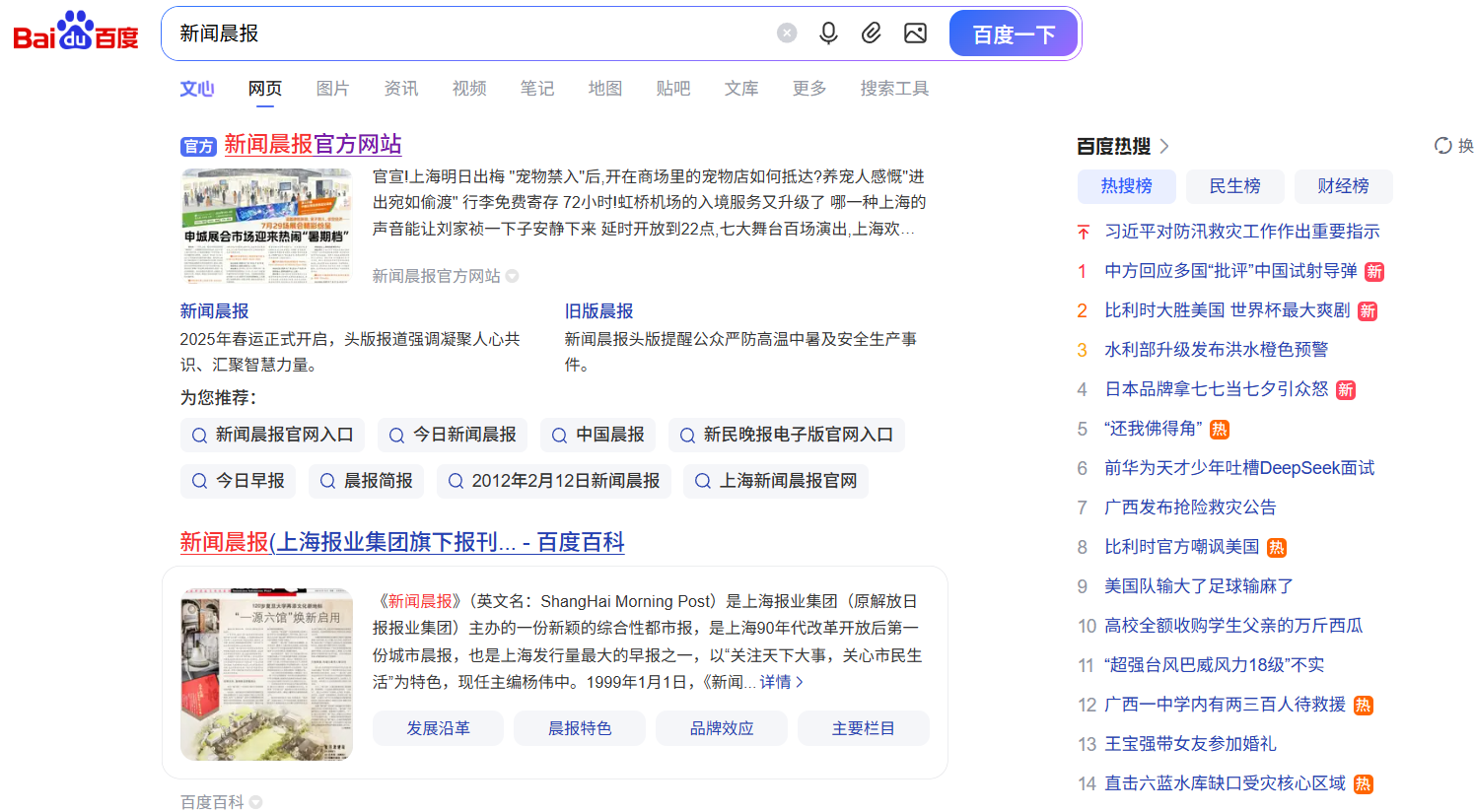1474x812 pixels.
Task: Attach a file with paperclip icon
Action: [872, 34]
